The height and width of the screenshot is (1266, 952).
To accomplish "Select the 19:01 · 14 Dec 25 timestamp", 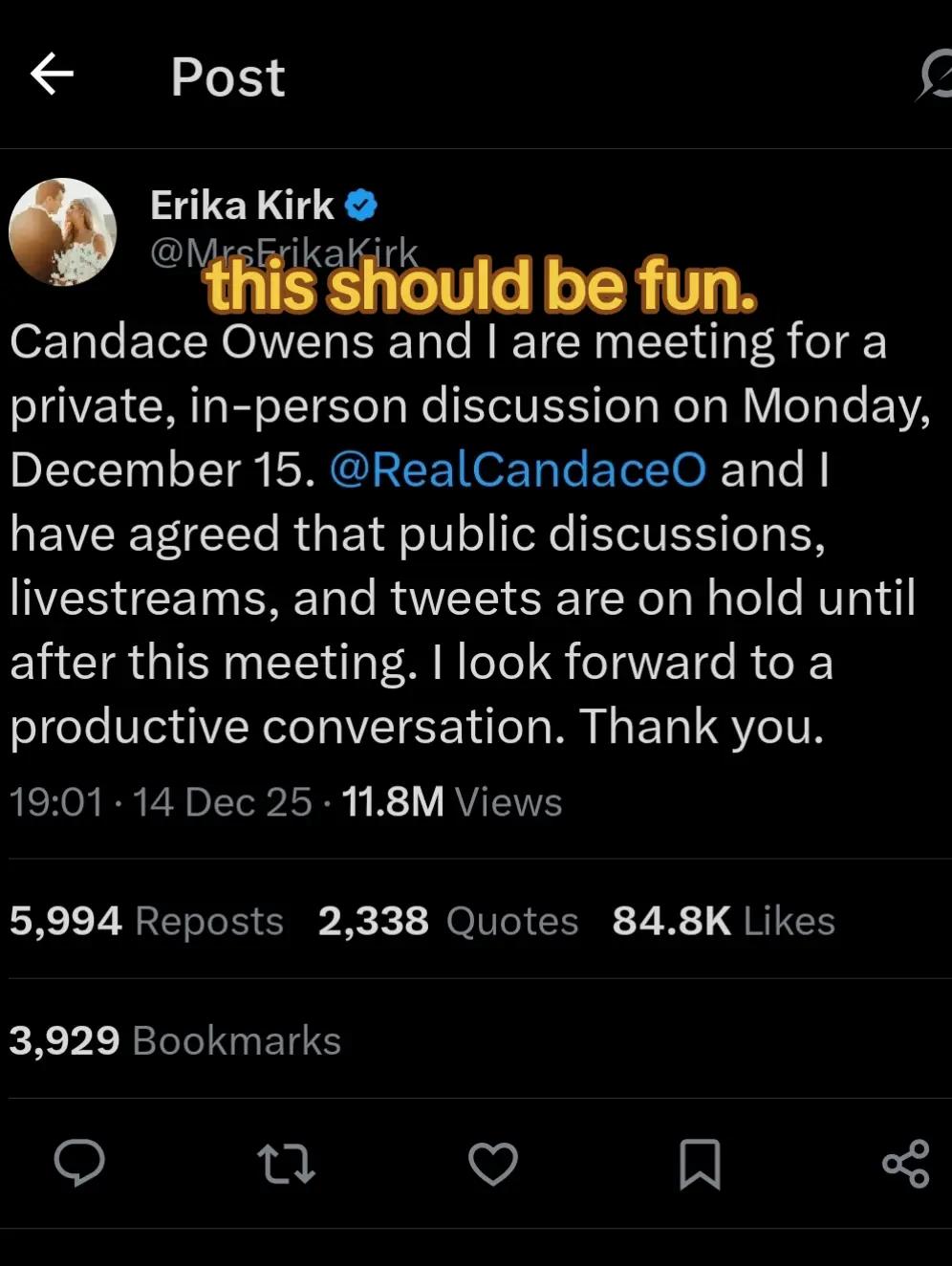I will pos(161,802).
